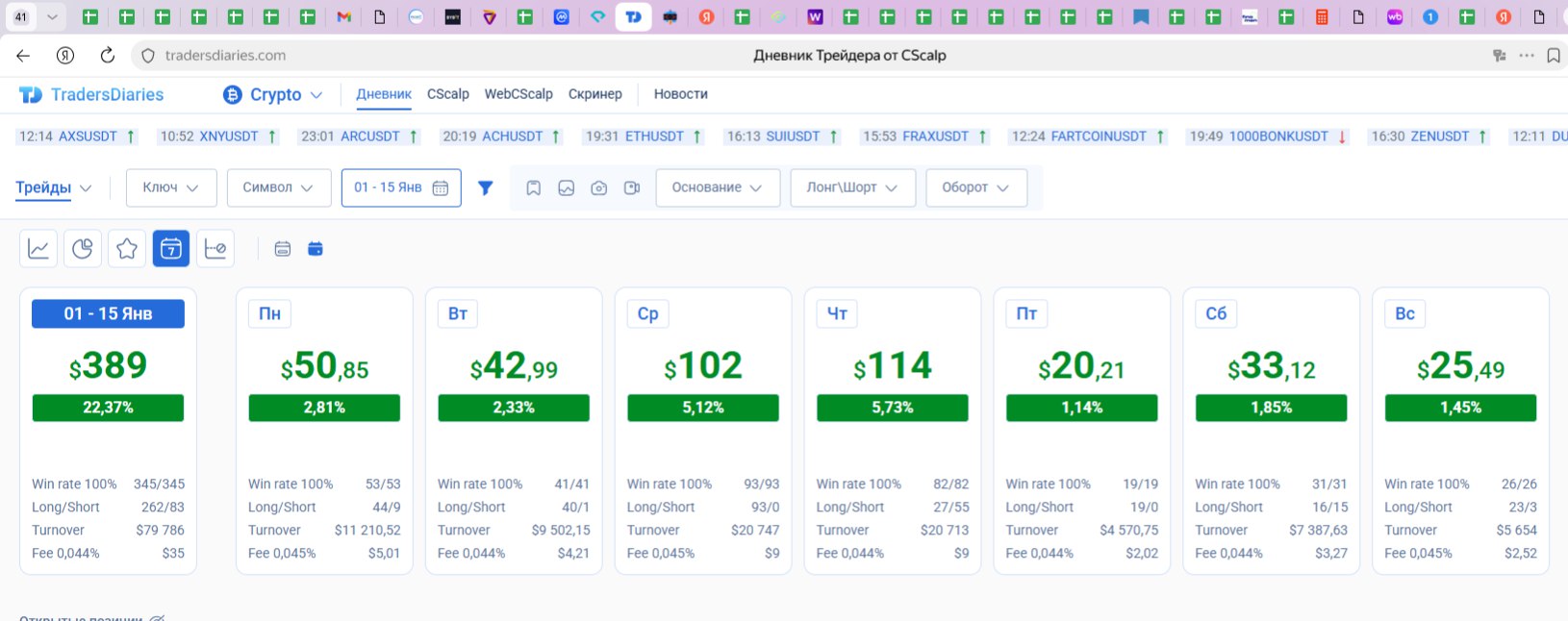Switch to the pie chart view

(x=83, y=249)
